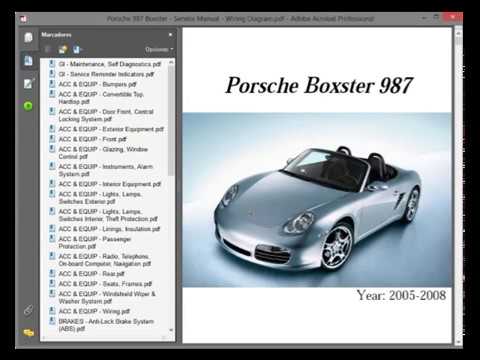Screen dimensions: 480x360
Task: Select bookmark ACC & EQUIP - Bumpers.pdf
Action: [97, 84]
